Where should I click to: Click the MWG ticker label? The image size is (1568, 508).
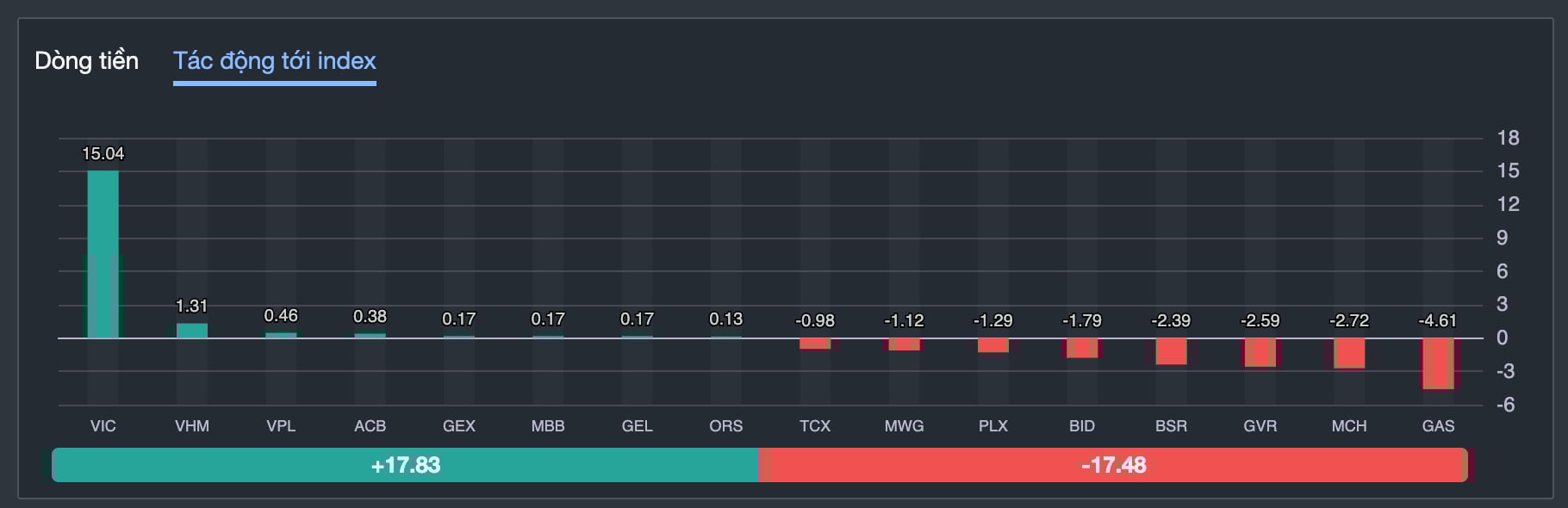[904, 426]
